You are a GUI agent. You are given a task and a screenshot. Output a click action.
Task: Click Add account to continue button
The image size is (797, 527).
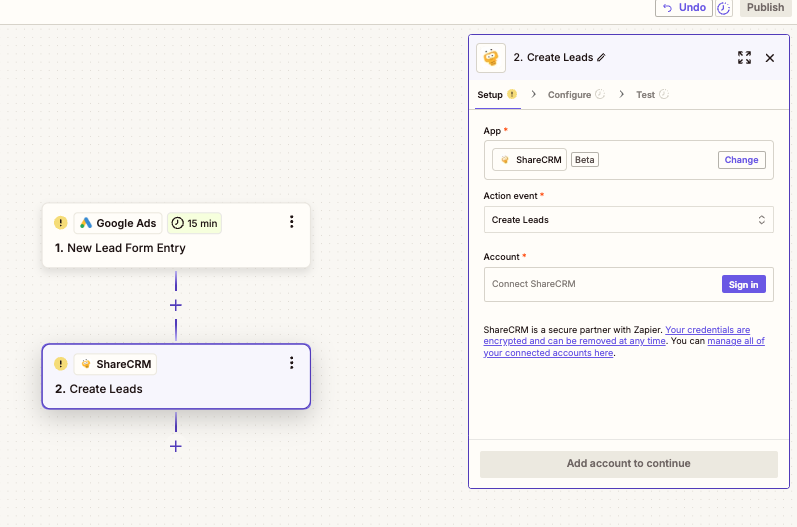point(629,464)
